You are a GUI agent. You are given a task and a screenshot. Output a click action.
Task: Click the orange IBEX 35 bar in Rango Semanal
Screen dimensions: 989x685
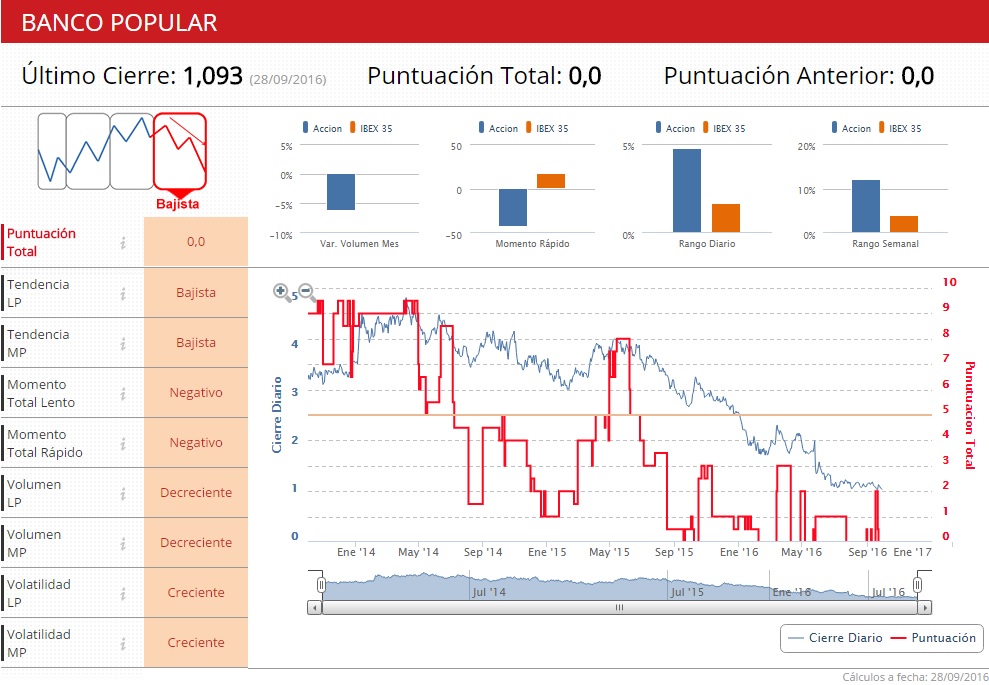904,224
